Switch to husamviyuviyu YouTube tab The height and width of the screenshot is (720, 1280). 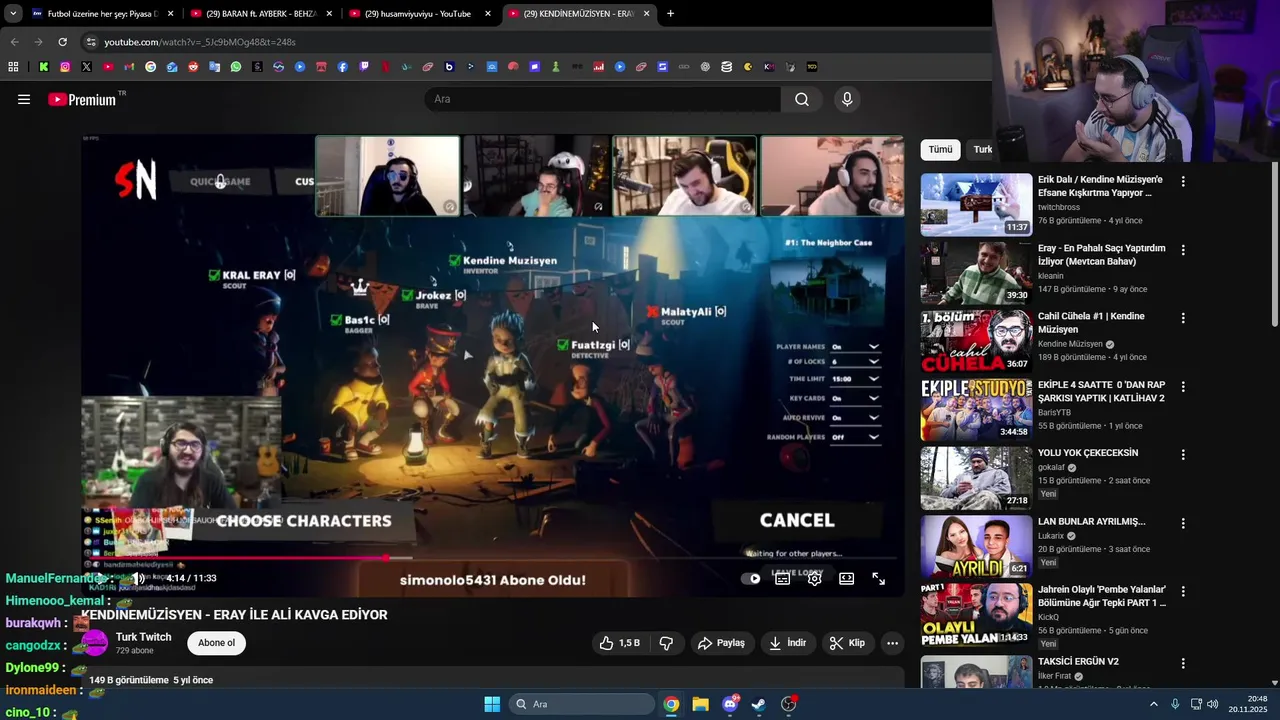(420, 14)
